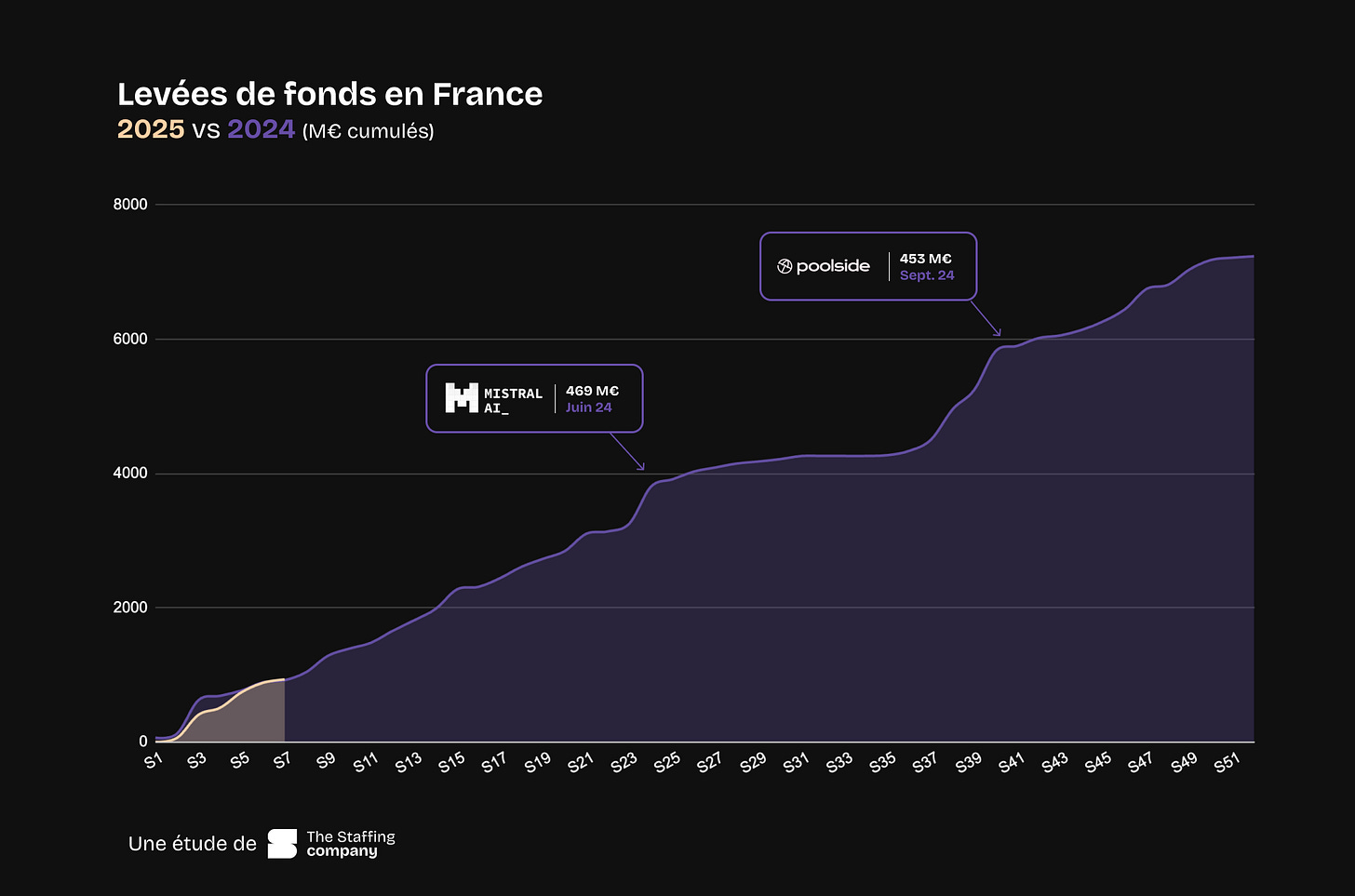Viewport: 1355px width, 896px height.
Task: Click the poolside logo icon
Action: pos(785,266)
